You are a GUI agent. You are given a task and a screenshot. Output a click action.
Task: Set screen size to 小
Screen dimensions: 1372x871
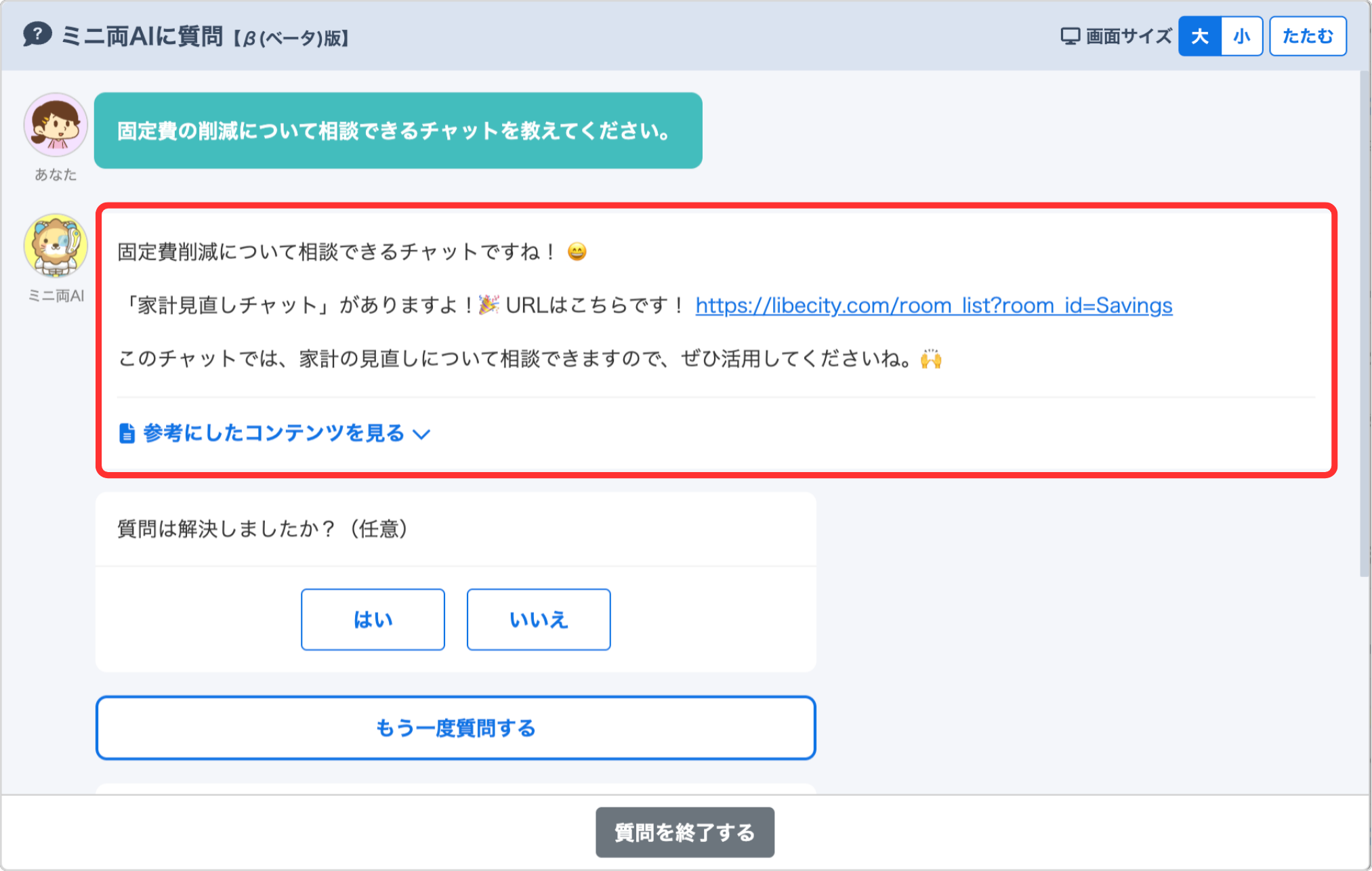tap(1241, 36)
